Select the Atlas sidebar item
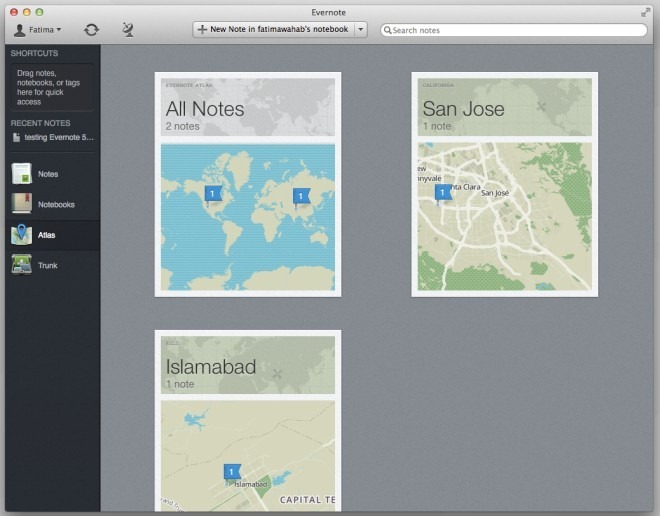The width and height of the screenshot is (660, 516). click(53, 235)
